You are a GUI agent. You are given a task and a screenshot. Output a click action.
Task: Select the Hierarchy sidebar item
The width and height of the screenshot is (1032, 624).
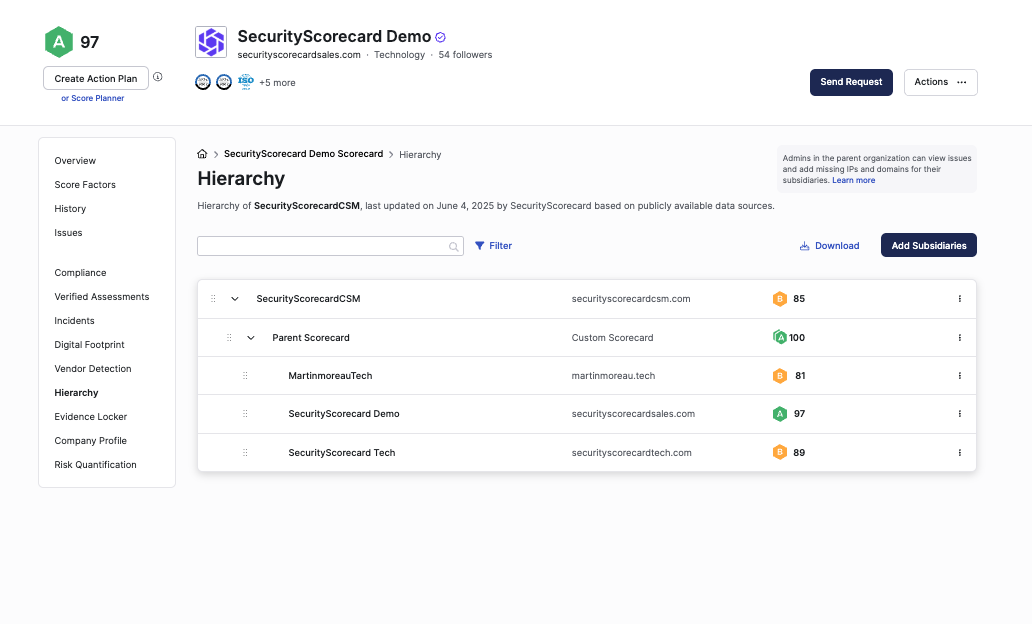[76, 393]
